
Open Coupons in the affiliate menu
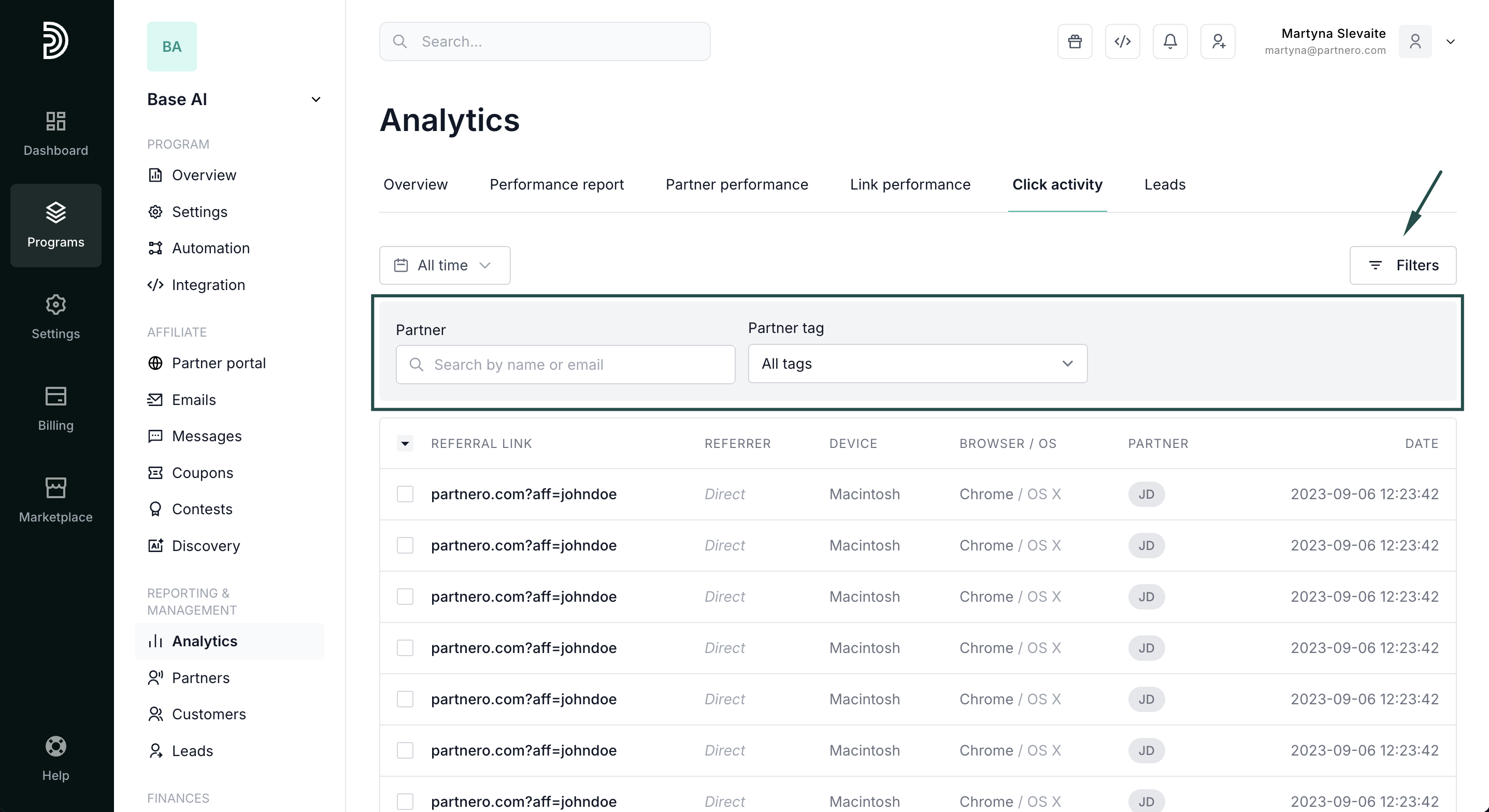[202, 473]
